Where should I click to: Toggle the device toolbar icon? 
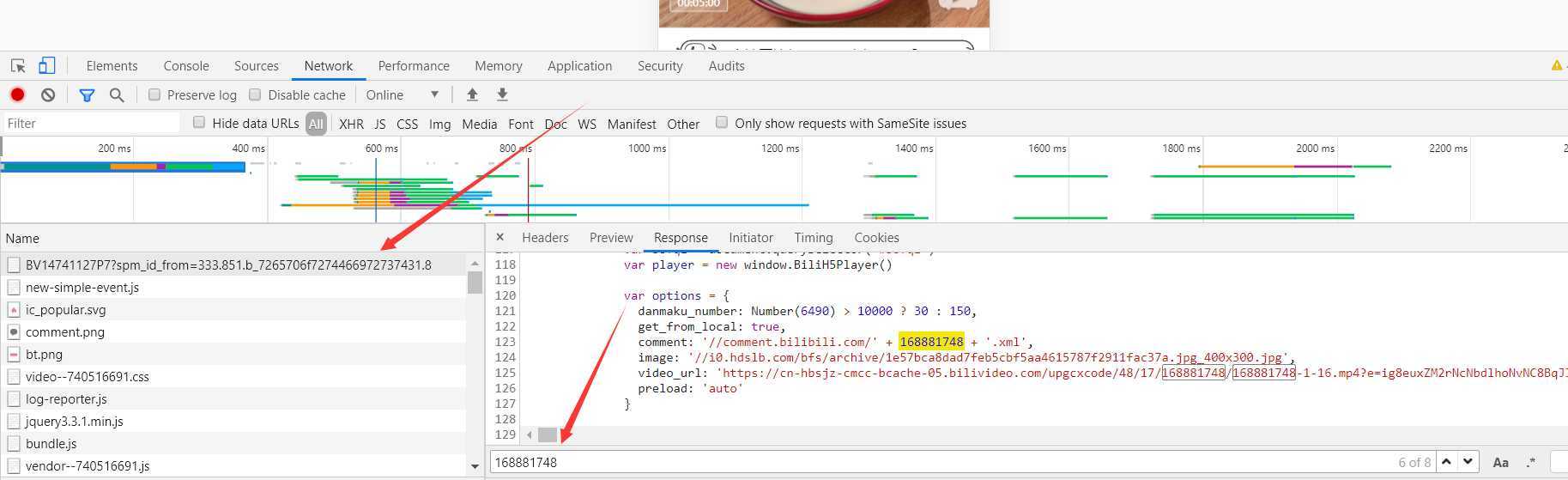[47, 65]
